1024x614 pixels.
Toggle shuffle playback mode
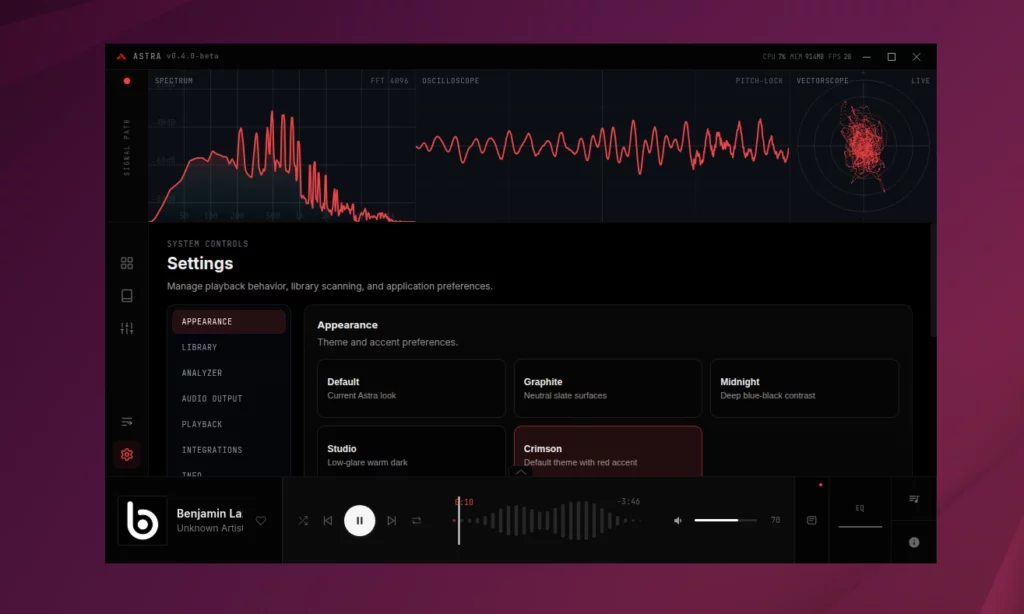[x=303, y=521]
